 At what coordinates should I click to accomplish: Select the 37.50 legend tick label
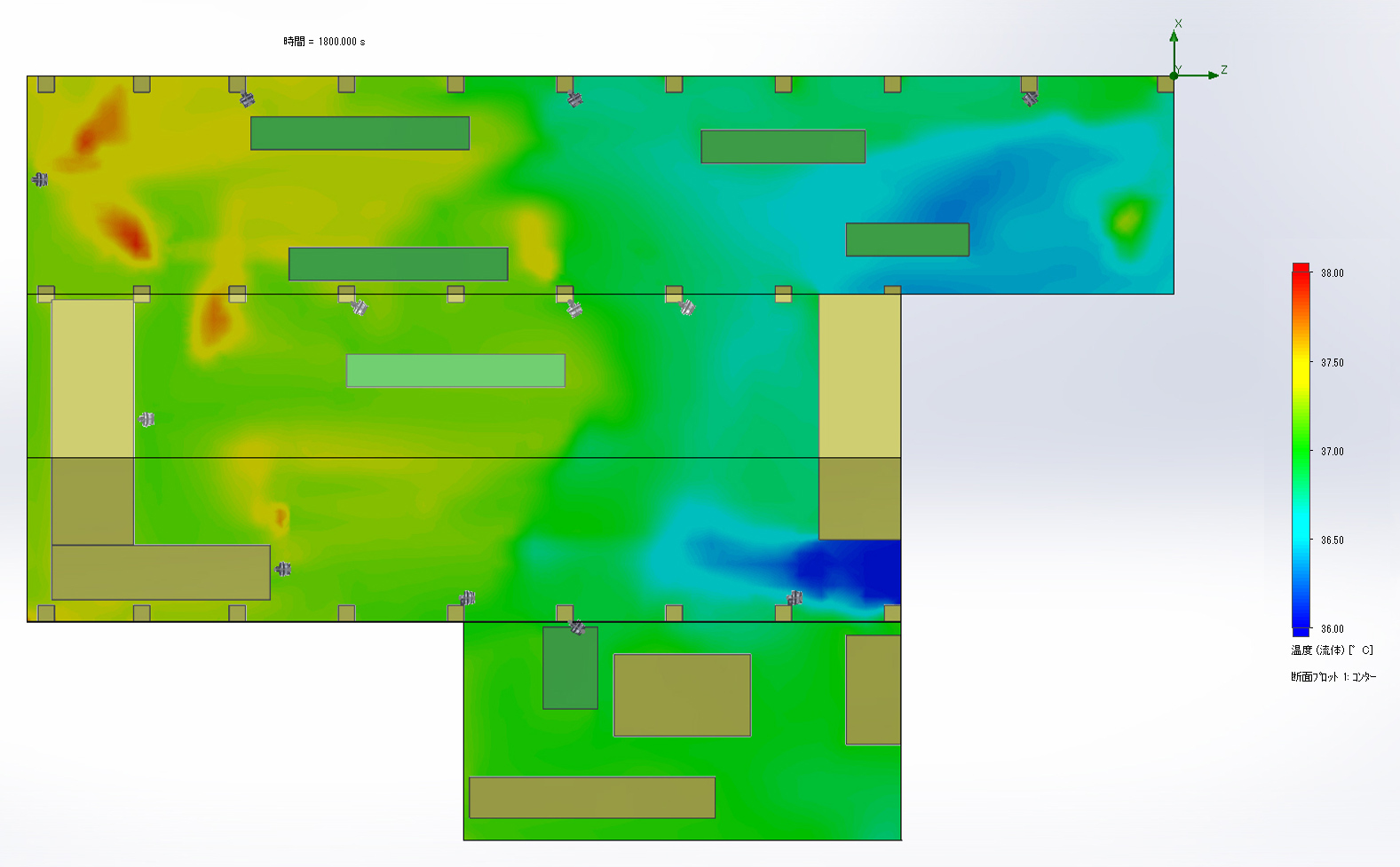click(x=1332, y=363)
